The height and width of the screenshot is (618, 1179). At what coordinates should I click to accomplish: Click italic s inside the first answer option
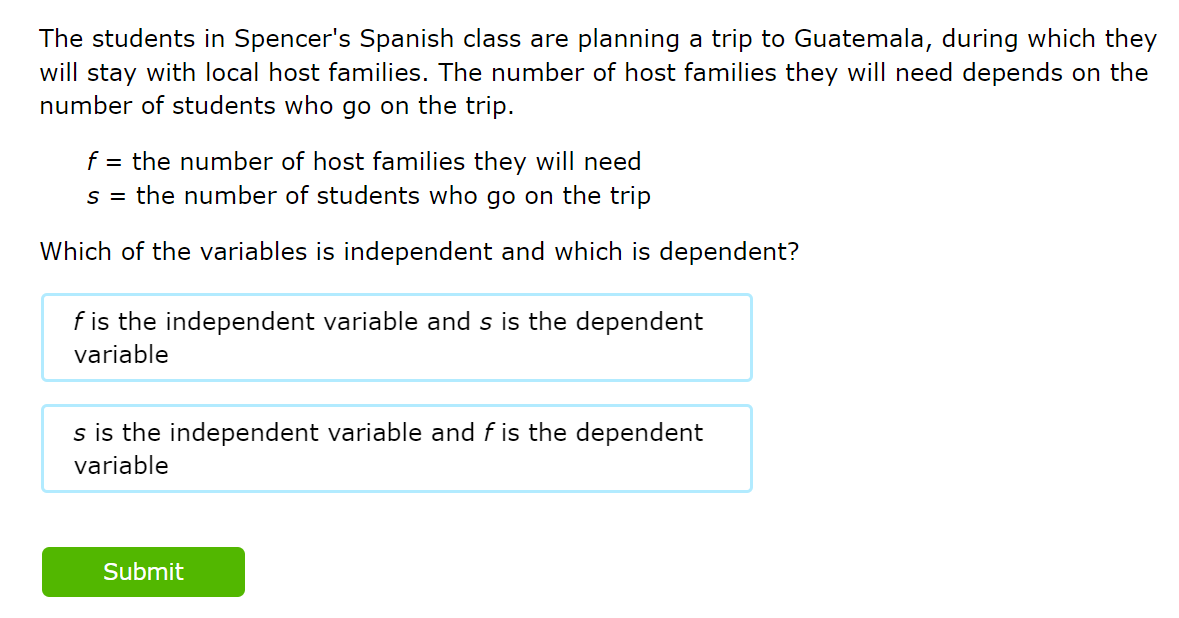(485, 321)
